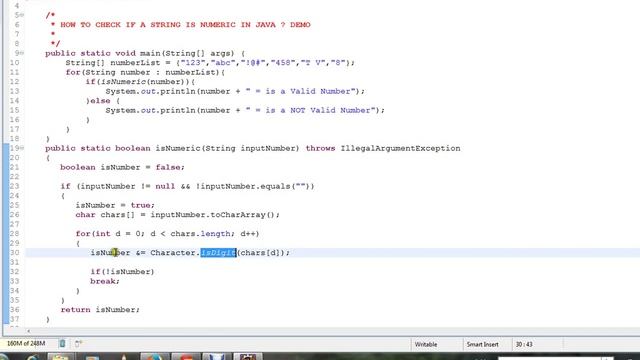Click 'if(isNumeric(number))' on line 12
The width and height of the screenshot is (640, 360).
point(140,82)
